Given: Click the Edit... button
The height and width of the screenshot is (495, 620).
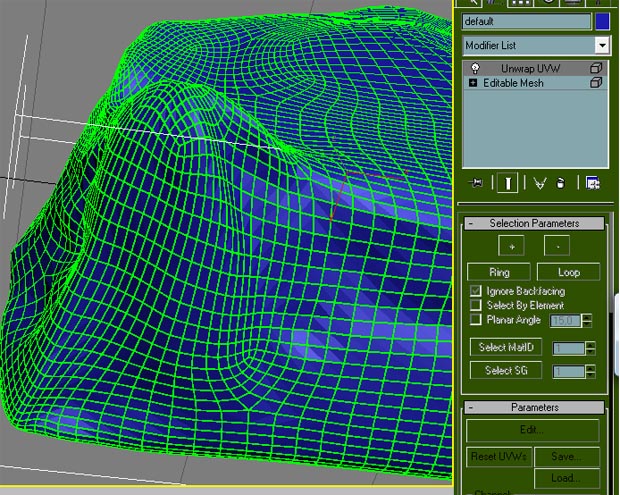Looking at the screenshot, I should pyautogui.click(x=533, y=430).
